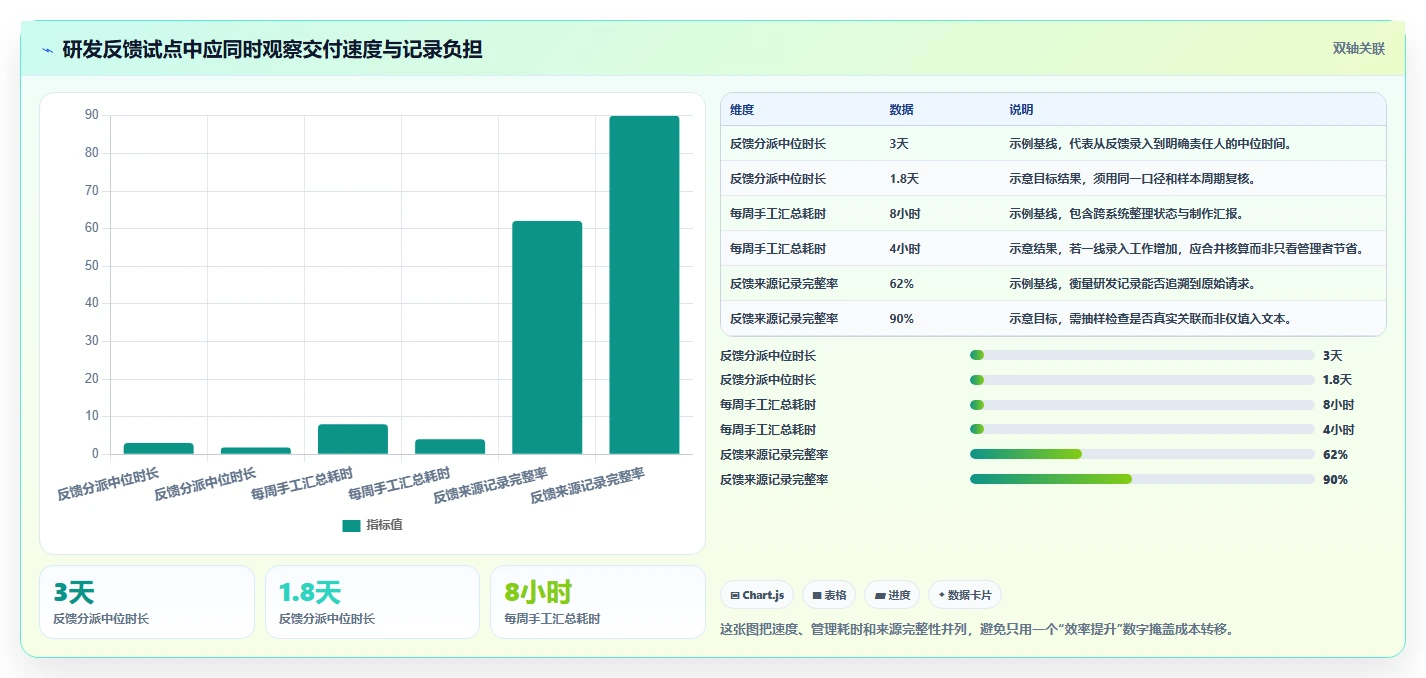The width and height of the screenshot is (1426, 678).
Task: Click the chart bar with value 4
Action: point(450,446)
